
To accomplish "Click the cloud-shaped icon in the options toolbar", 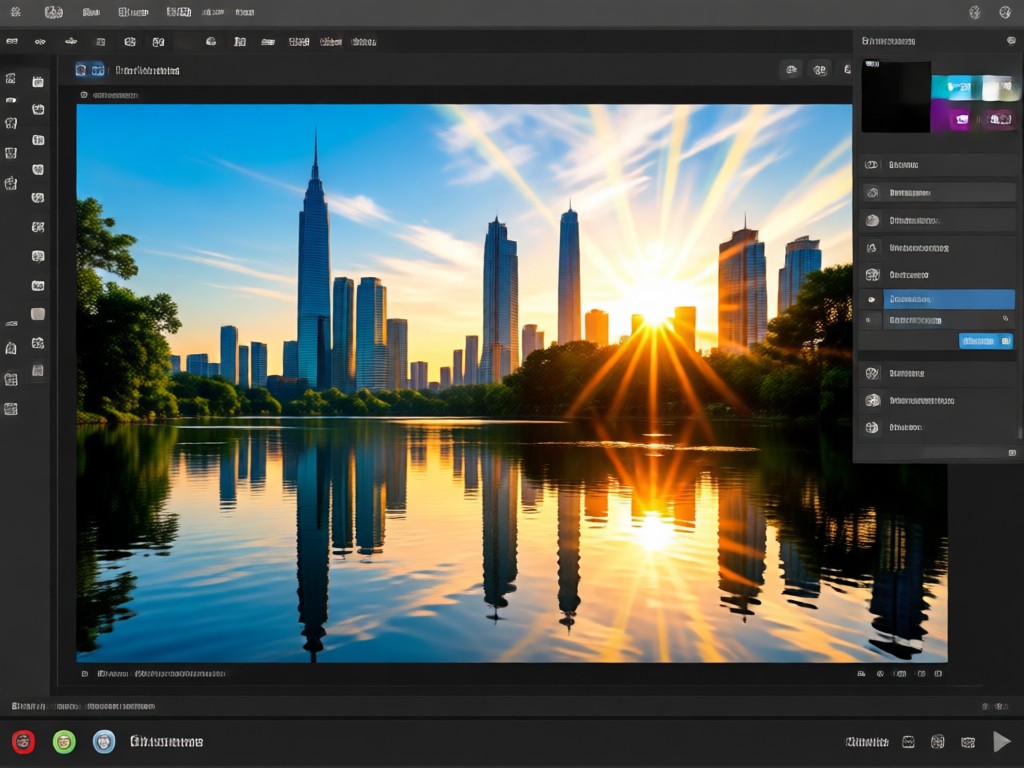I will (211, 41).
